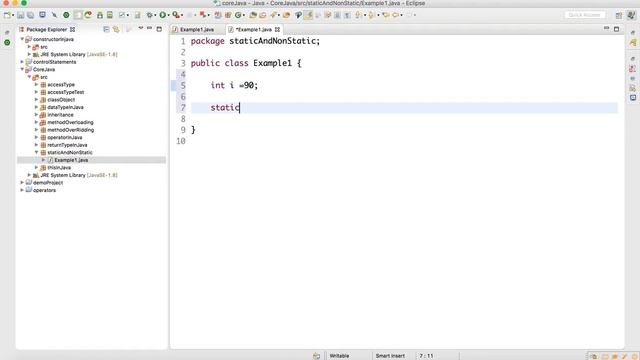Expand the controlStatements project
Screen dimensions: 640x360
click(x=22, y=62)
